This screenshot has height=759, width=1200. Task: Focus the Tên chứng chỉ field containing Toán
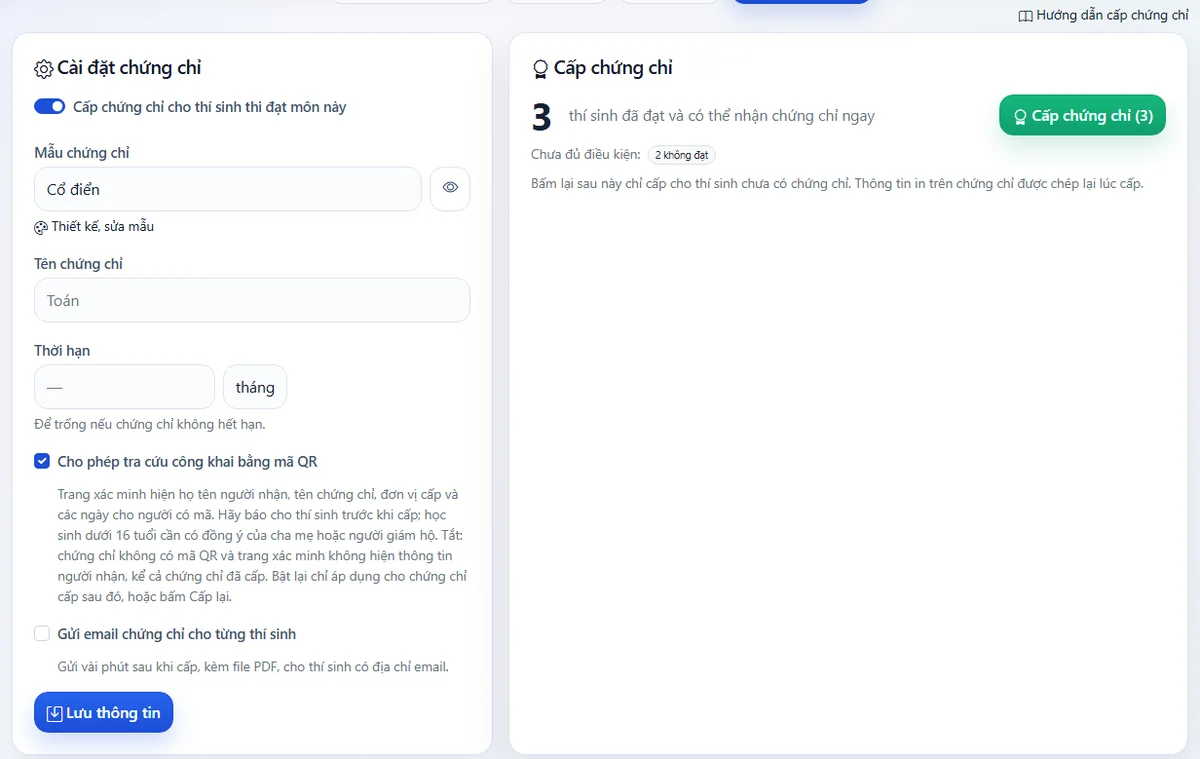pos(252,300)
